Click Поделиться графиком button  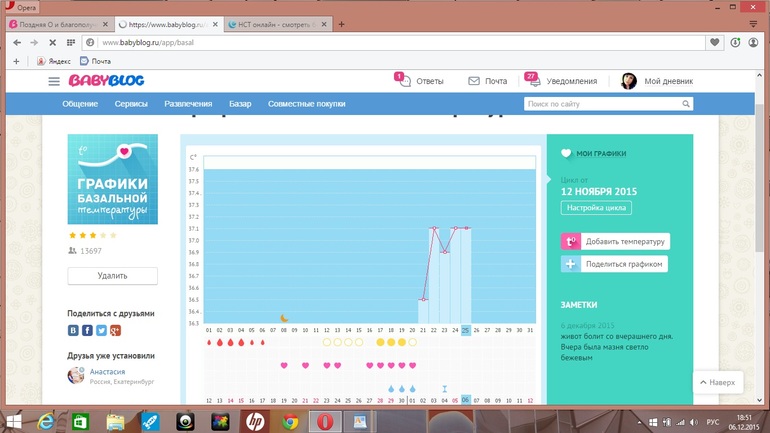click(614, 264)
